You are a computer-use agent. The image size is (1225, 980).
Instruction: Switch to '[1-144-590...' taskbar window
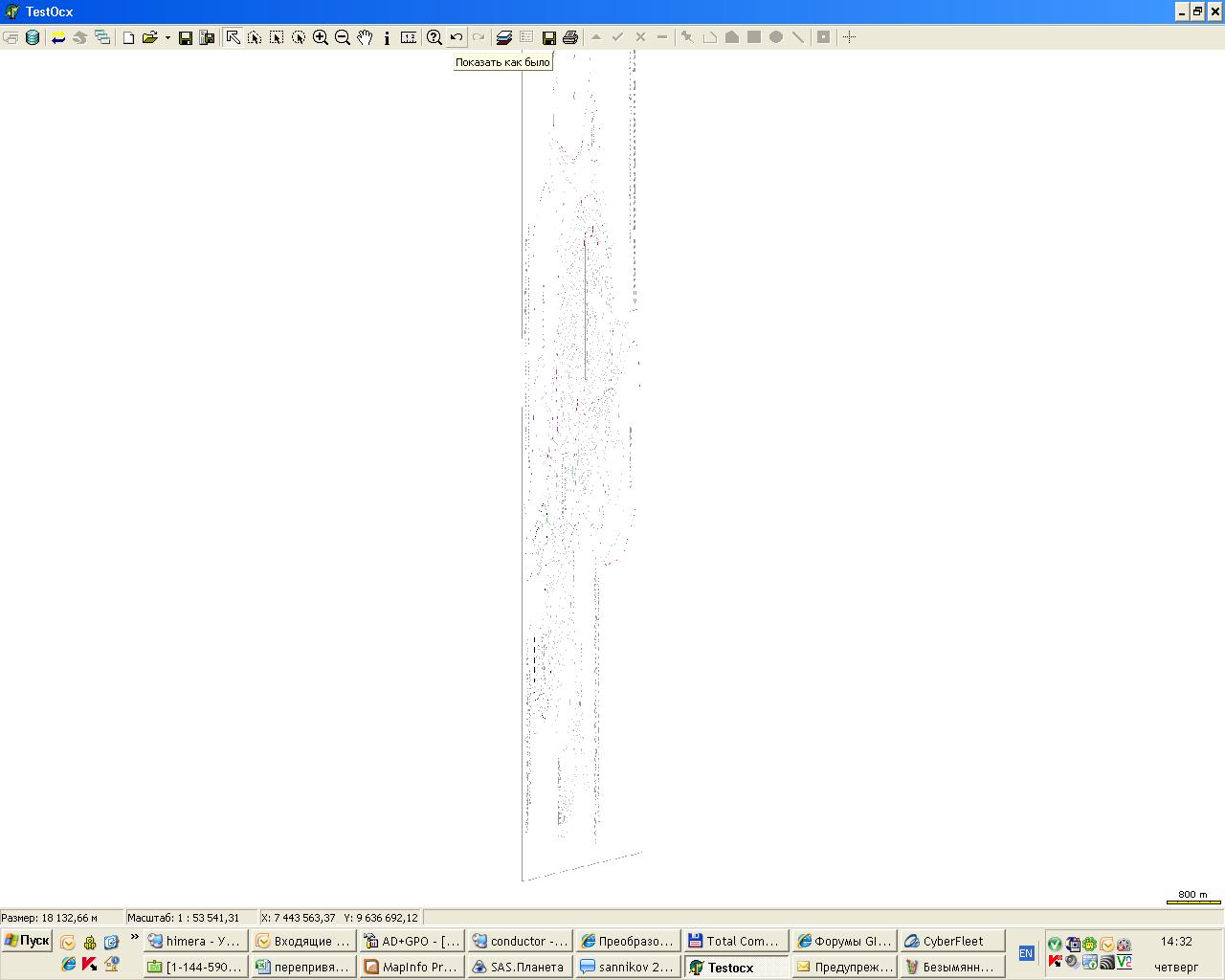[195, 967]
